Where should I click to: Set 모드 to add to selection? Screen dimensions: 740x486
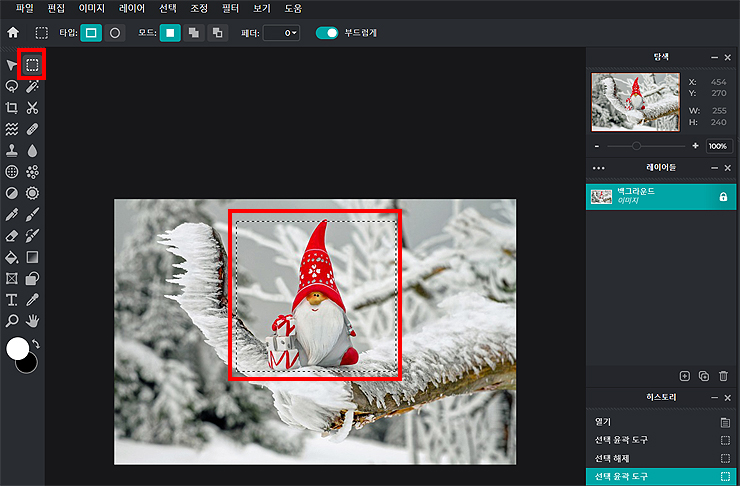click(193, 33)
